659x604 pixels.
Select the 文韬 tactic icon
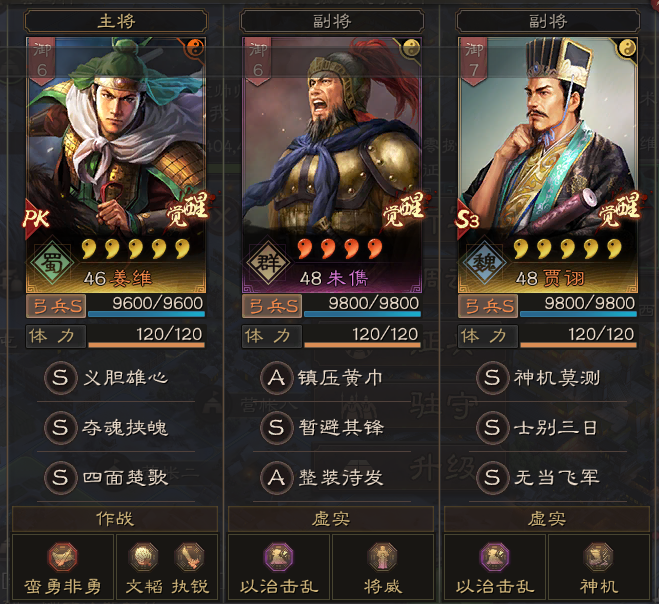click(144, 557)
